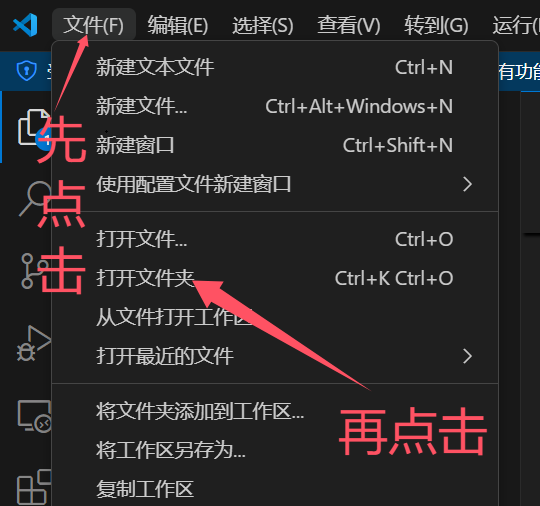The image size is (540, 506).
Task: Click the restricted mode shield icon
Action: point(27,71)
